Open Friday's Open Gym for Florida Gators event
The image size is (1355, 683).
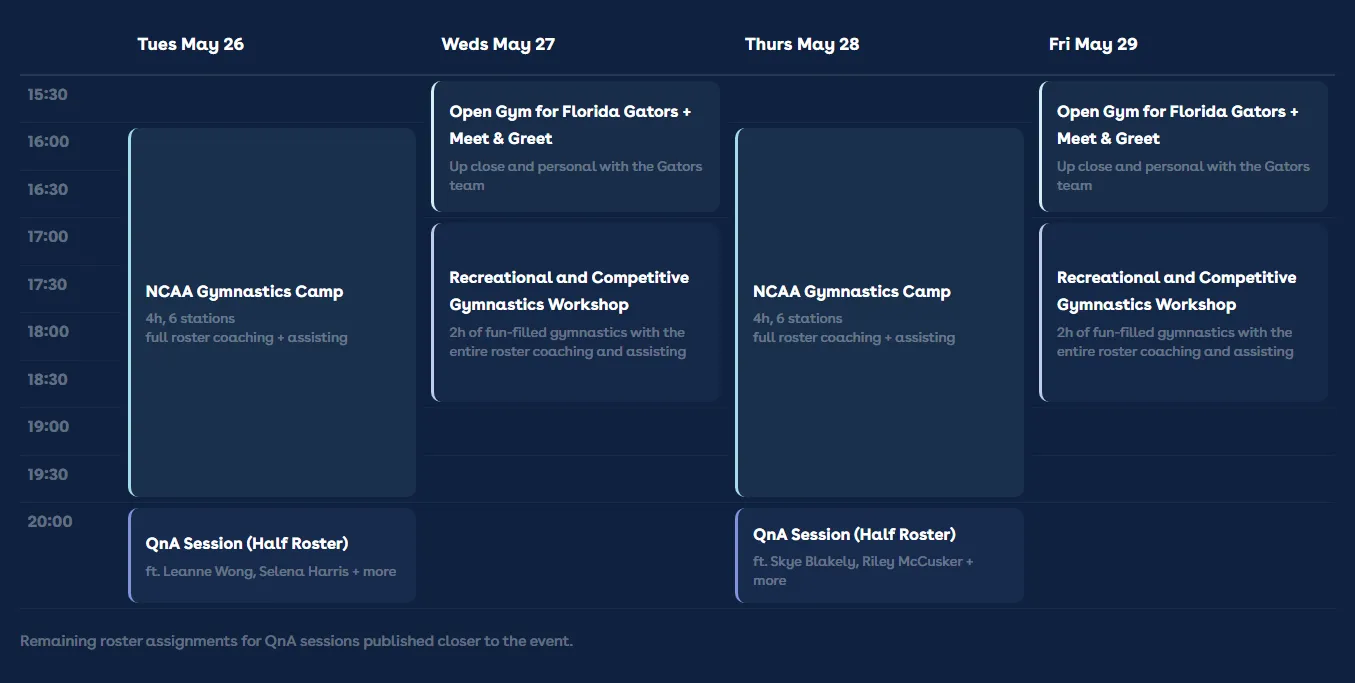[1183, 145]
